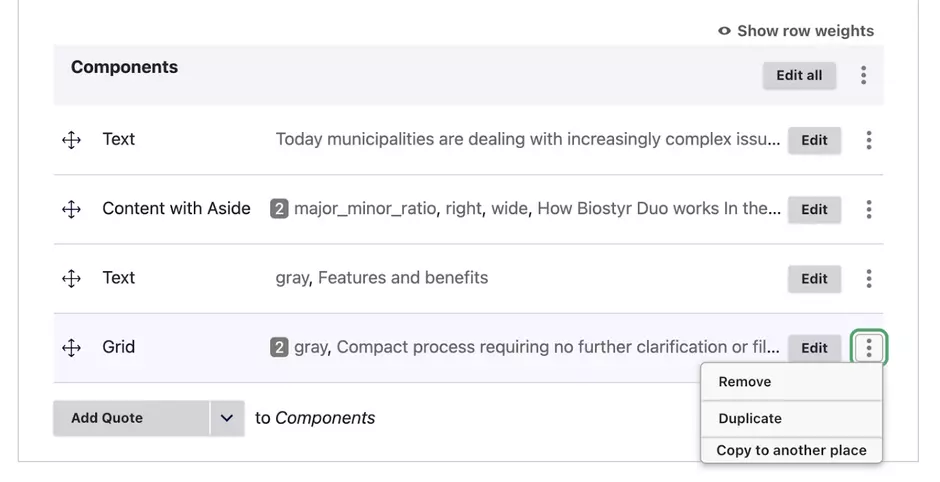This screenshot has height=482, width=940.
Task: Choose Duplicate in the dropdown menu
Action: [750, 418]
